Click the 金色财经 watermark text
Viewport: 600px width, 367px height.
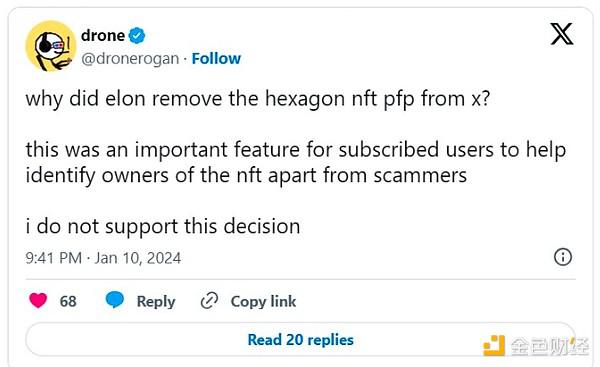pyautogui.click(x=550, y=346)
